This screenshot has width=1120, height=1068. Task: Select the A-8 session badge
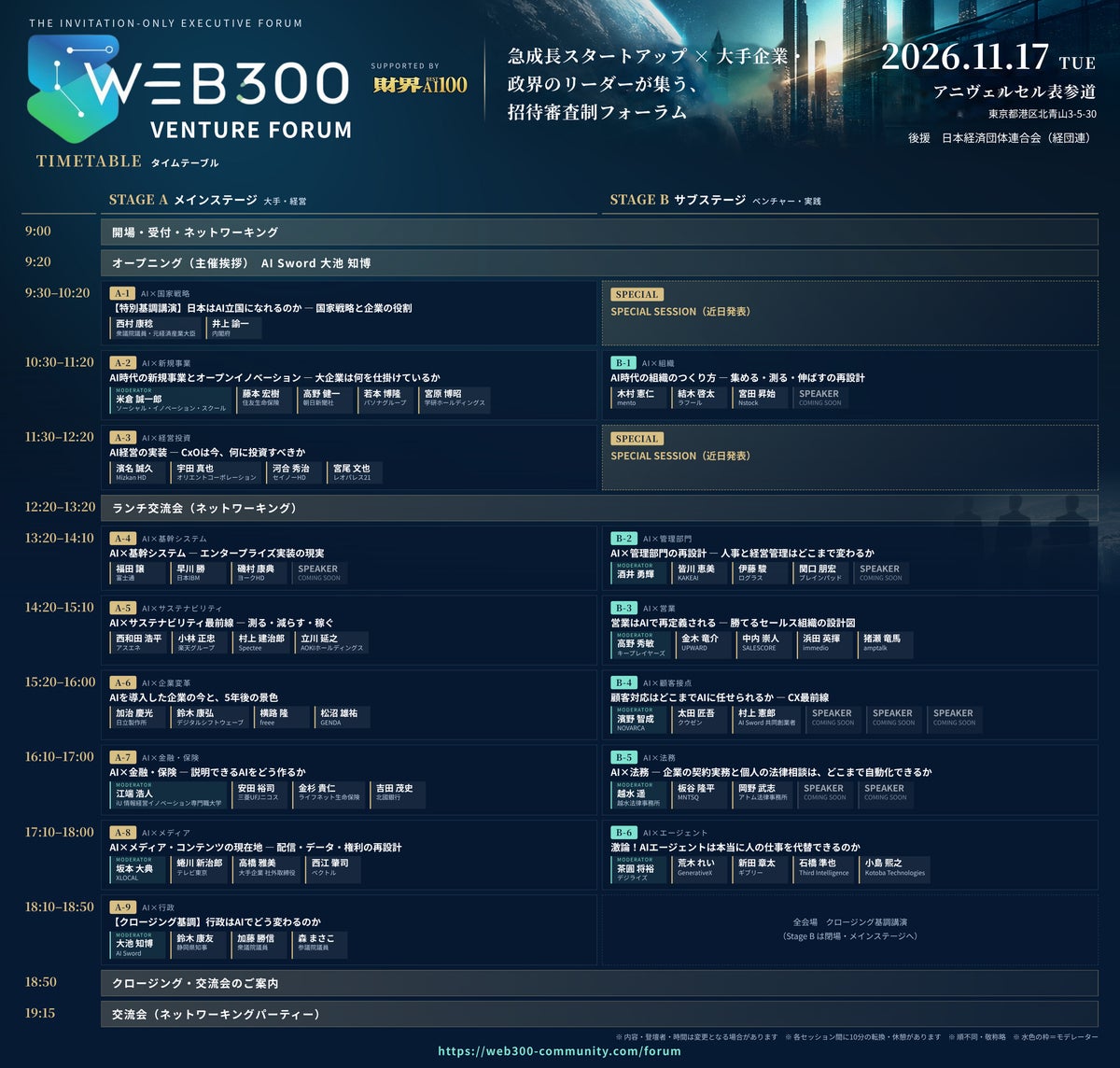point(122,833)
